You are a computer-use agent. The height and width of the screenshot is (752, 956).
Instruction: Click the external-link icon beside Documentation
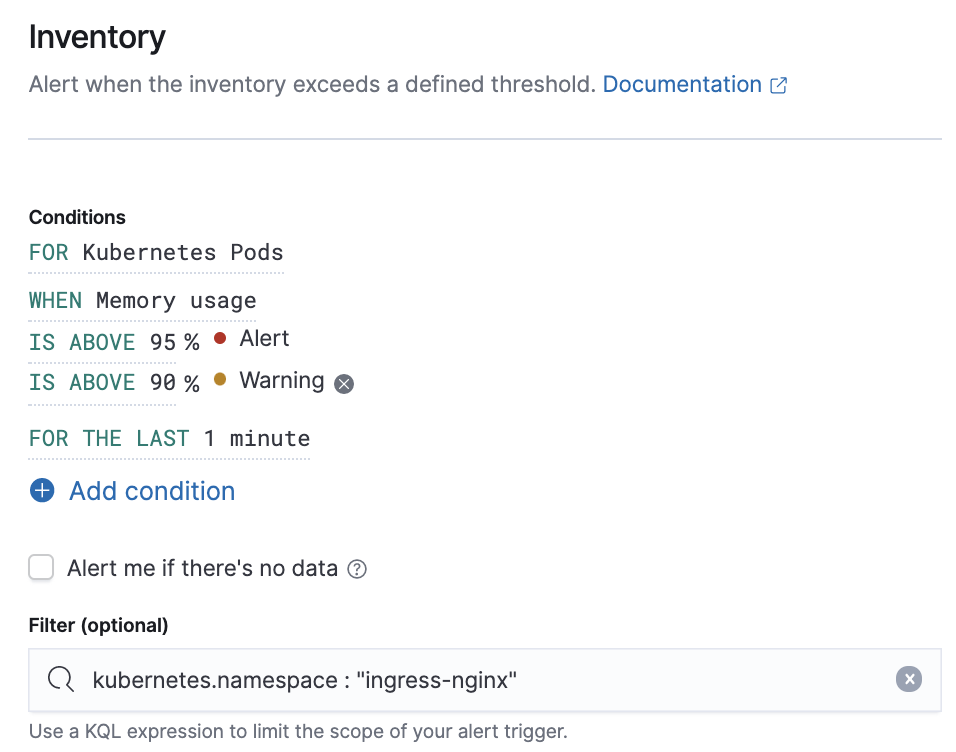(778, 85)
